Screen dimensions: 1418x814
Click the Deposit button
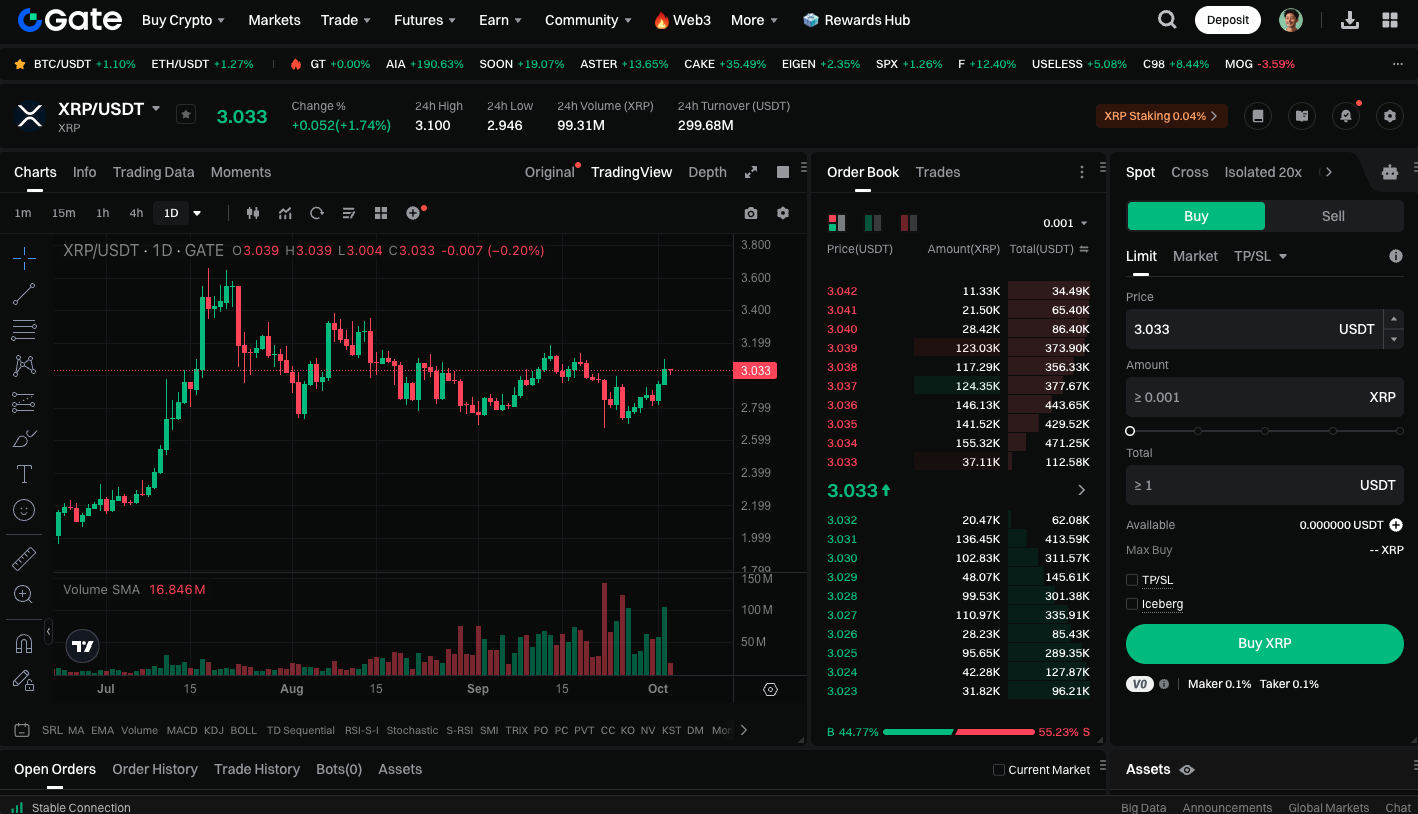(1227, 20)
